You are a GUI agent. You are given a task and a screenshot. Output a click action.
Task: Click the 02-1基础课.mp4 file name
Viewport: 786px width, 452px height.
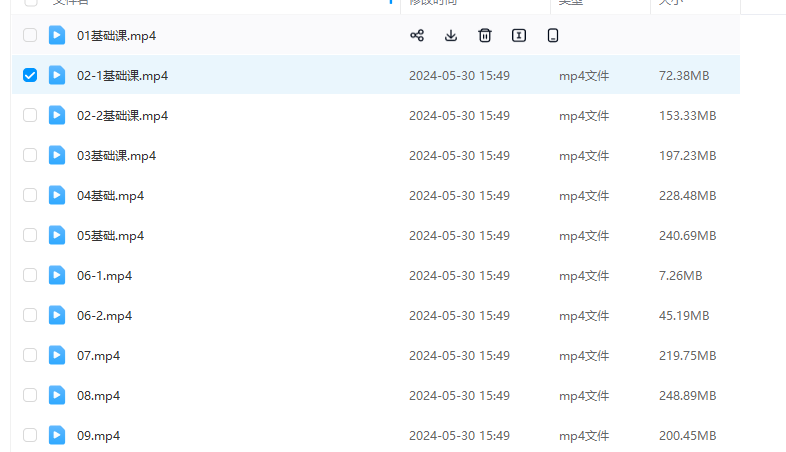pos(122,76)
